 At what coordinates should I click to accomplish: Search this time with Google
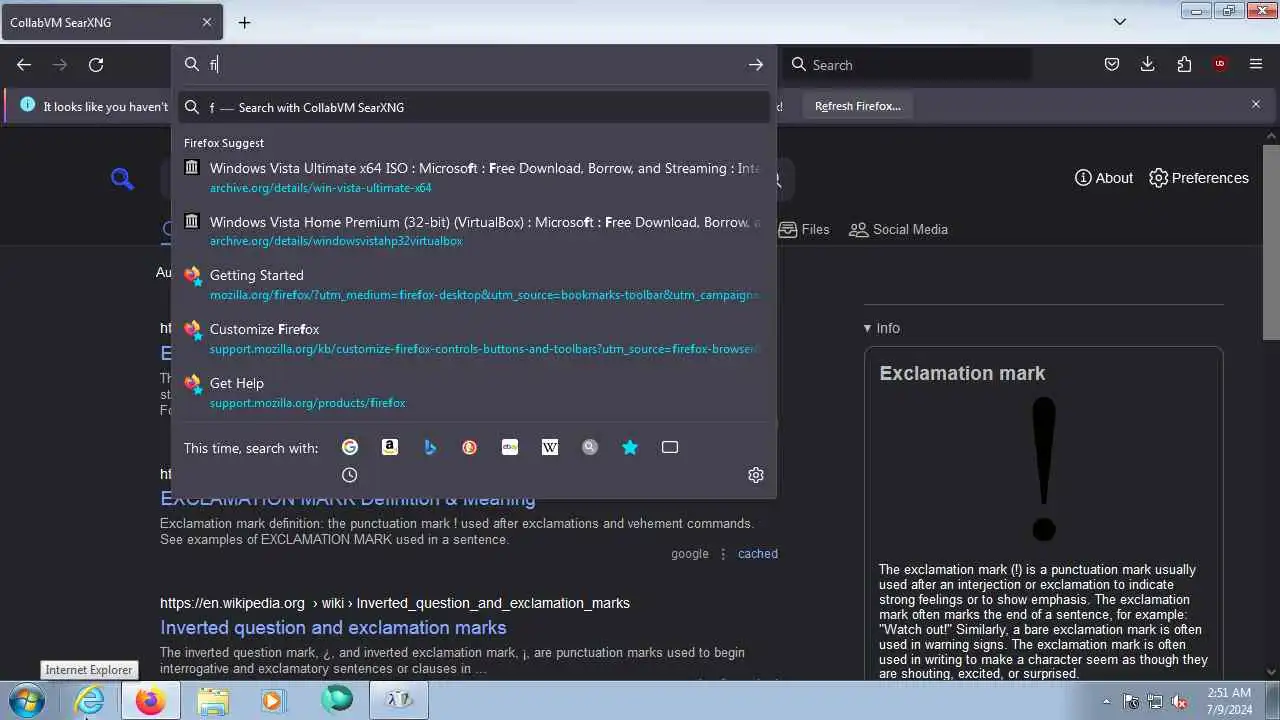point(349,447)
